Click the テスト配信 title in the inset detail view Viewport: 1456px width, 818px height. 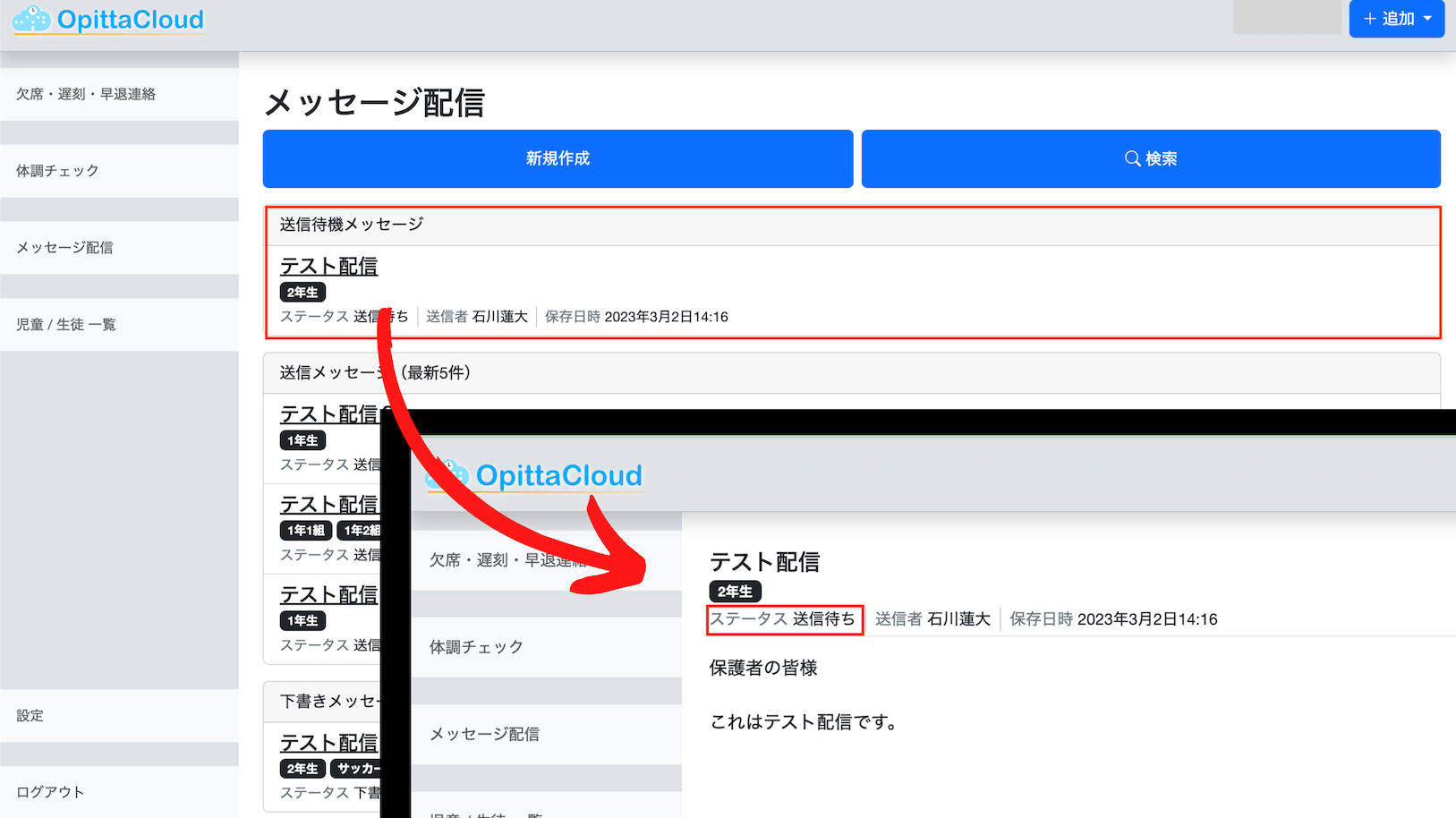point(764,562)
